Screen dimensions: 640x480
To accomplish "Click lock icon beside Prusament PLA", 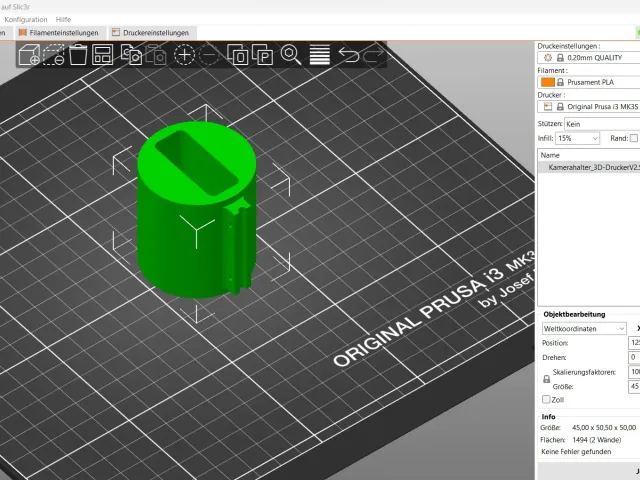I will click(x=560, y=82).
